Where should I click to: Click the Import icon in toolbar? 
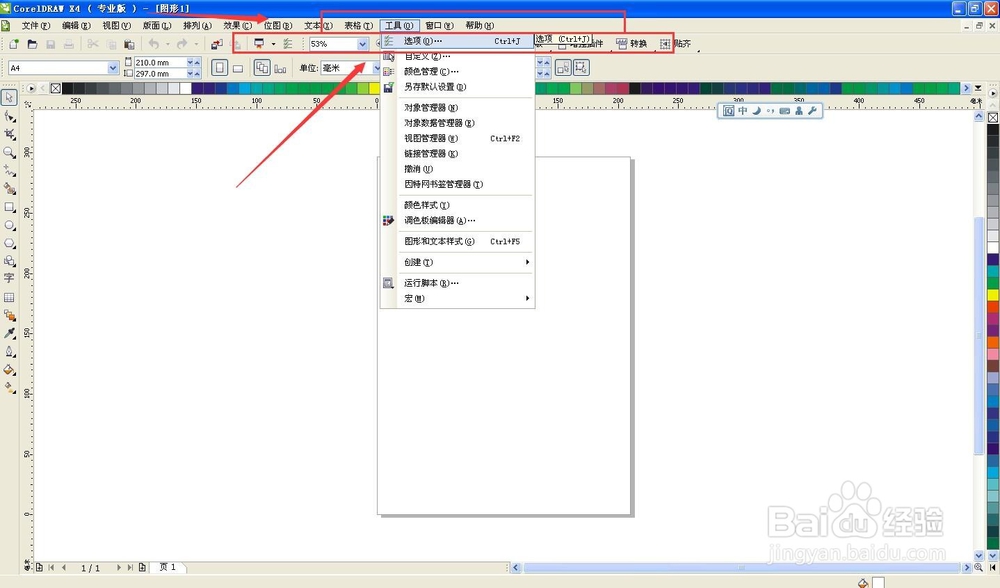pyautogui.click(x=217, y=44)
